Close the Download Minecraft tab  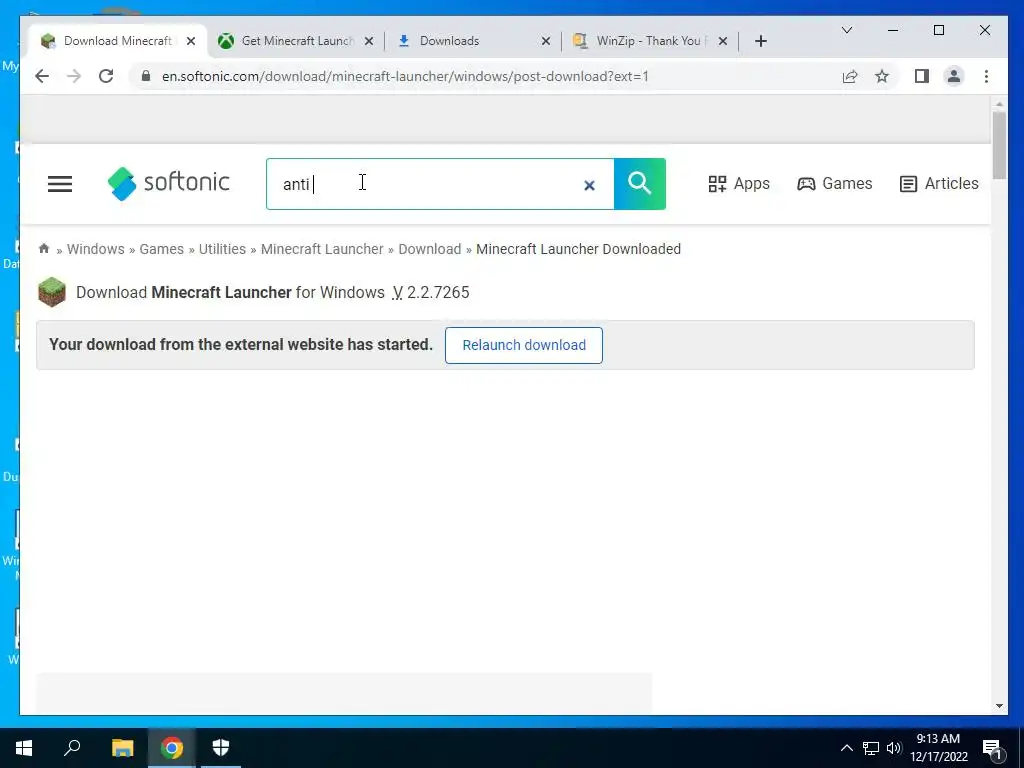point(191,41)
